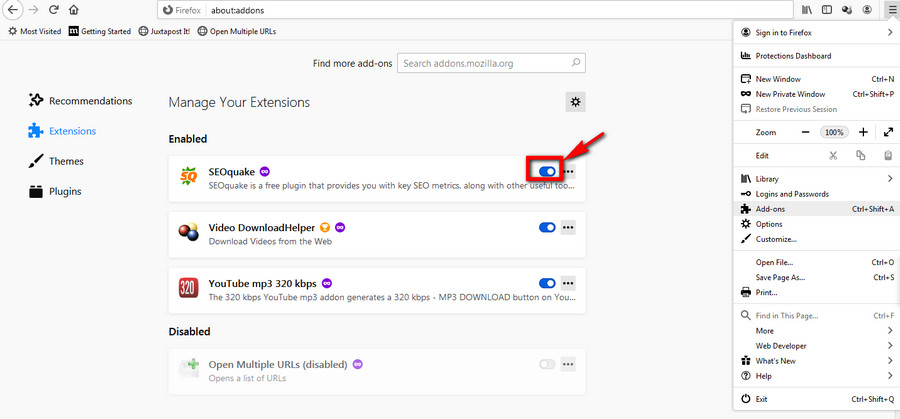Click the SEOquake extension logo
This screenshot has height=419, width=900.
pyautogui.click(x=188, y=177)
